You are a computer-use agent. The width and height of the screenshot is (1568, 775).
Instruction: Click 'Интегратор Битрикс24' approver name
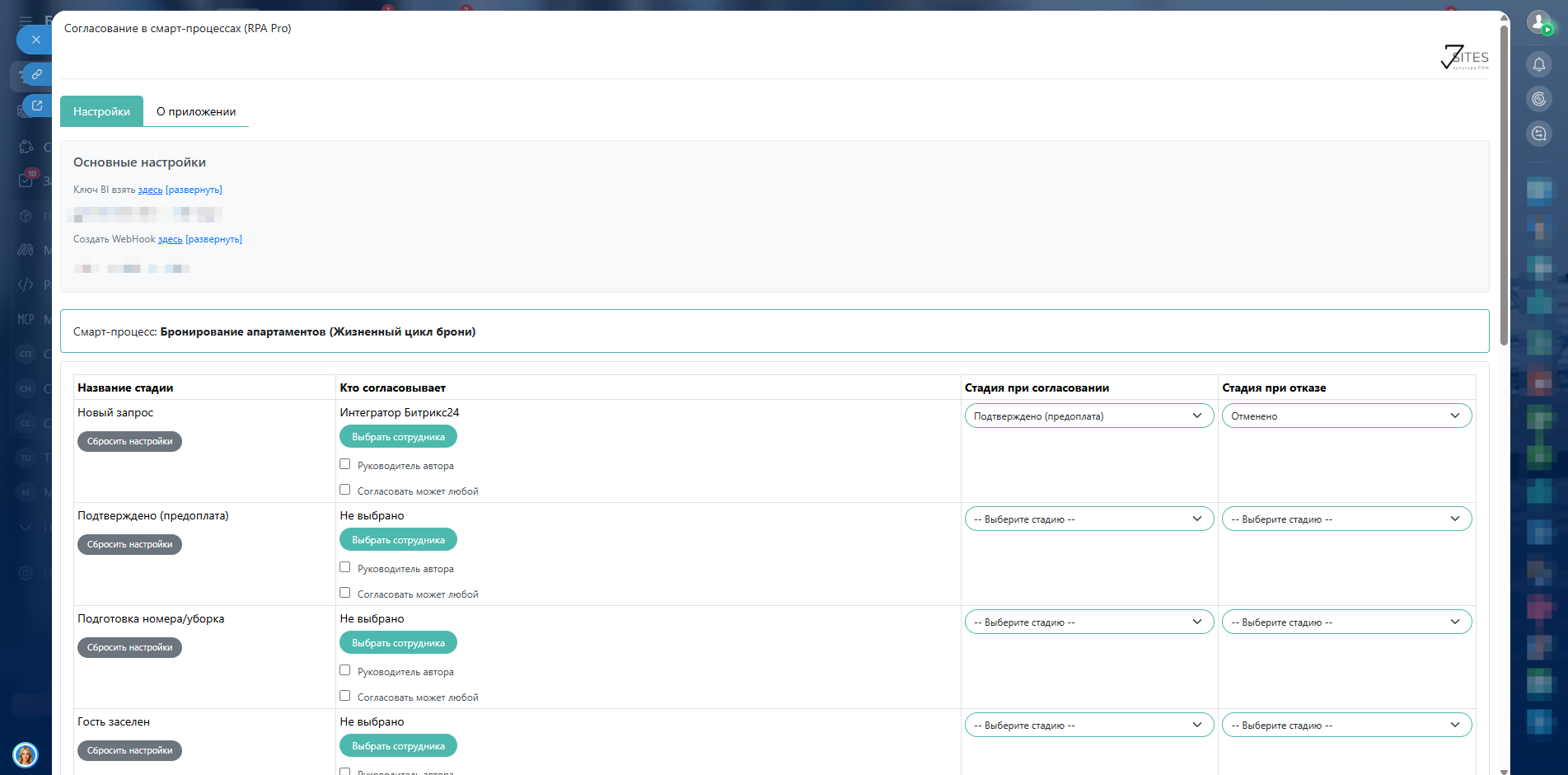pyautogui.click(x=400, y=412)
